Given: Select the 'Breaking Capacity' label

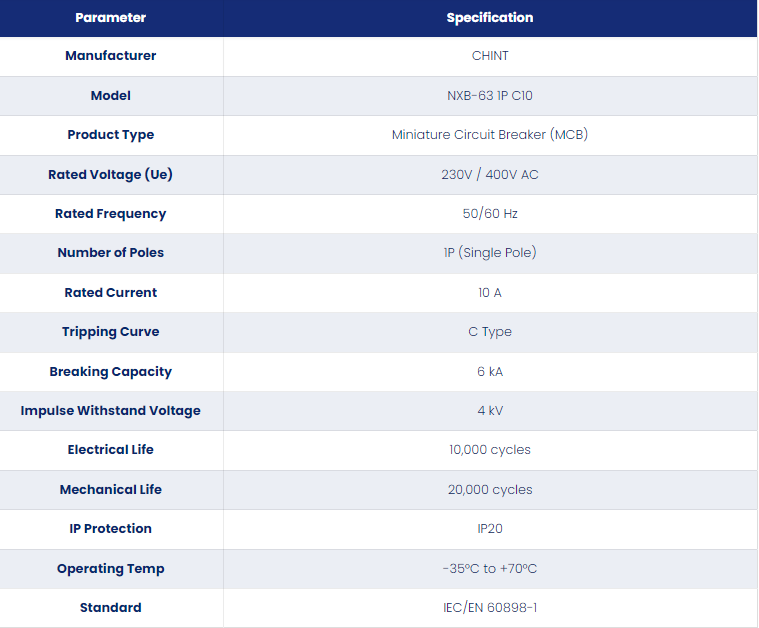Looking at the screenshot, I should [x=110, y=371].
